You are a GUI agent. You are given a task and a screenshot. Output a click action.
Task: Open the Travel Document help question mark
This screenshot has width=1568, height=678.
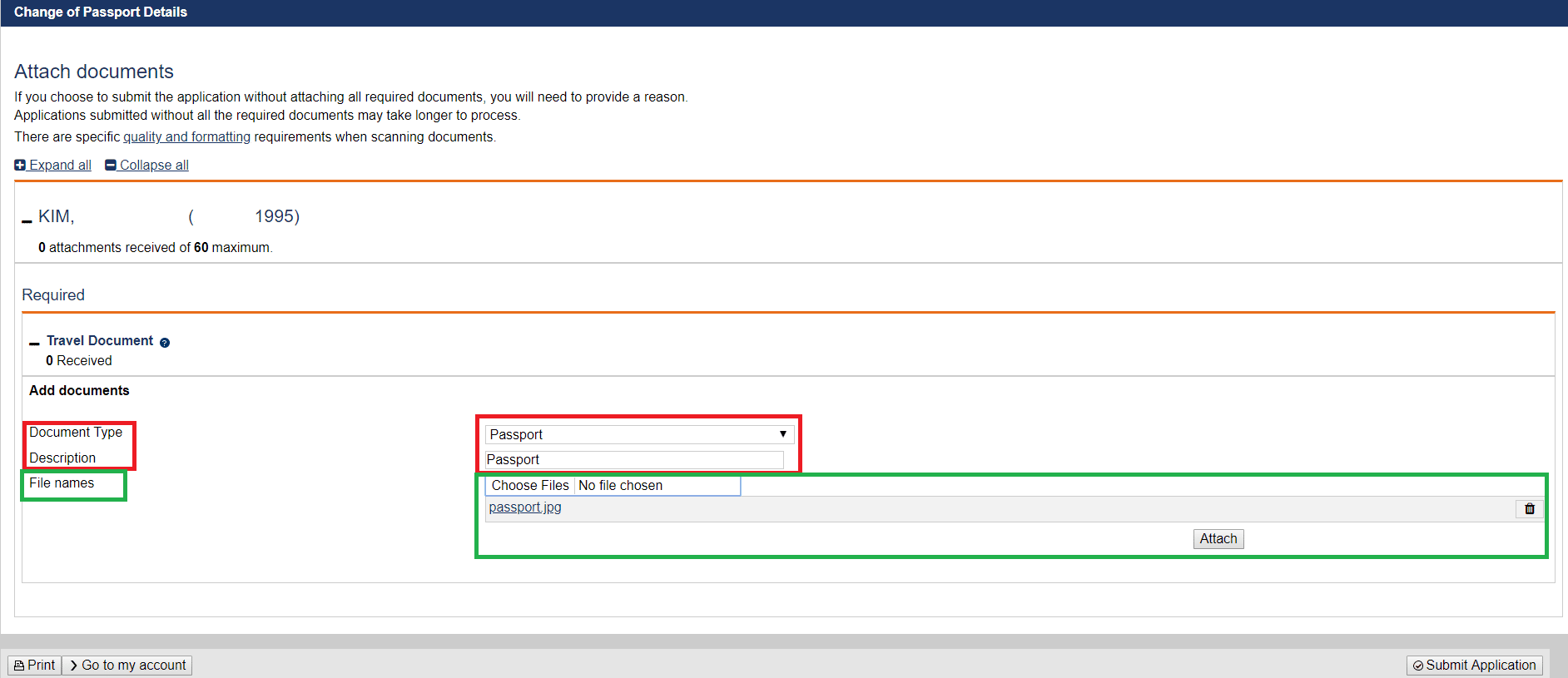(x=165, y=343)
